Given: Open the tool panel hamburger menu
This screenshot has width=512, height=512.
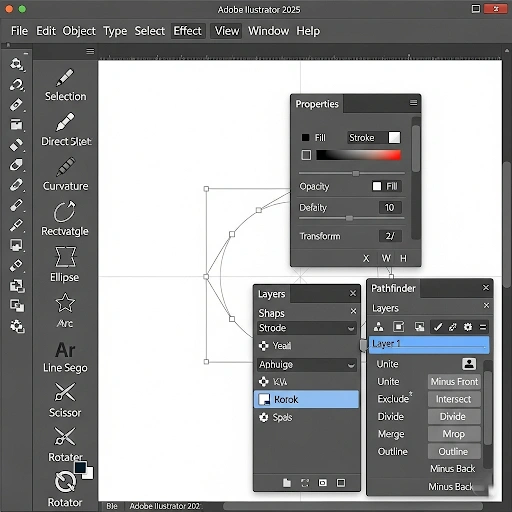Looking at the screenshot, I should [x=90, y=51].
